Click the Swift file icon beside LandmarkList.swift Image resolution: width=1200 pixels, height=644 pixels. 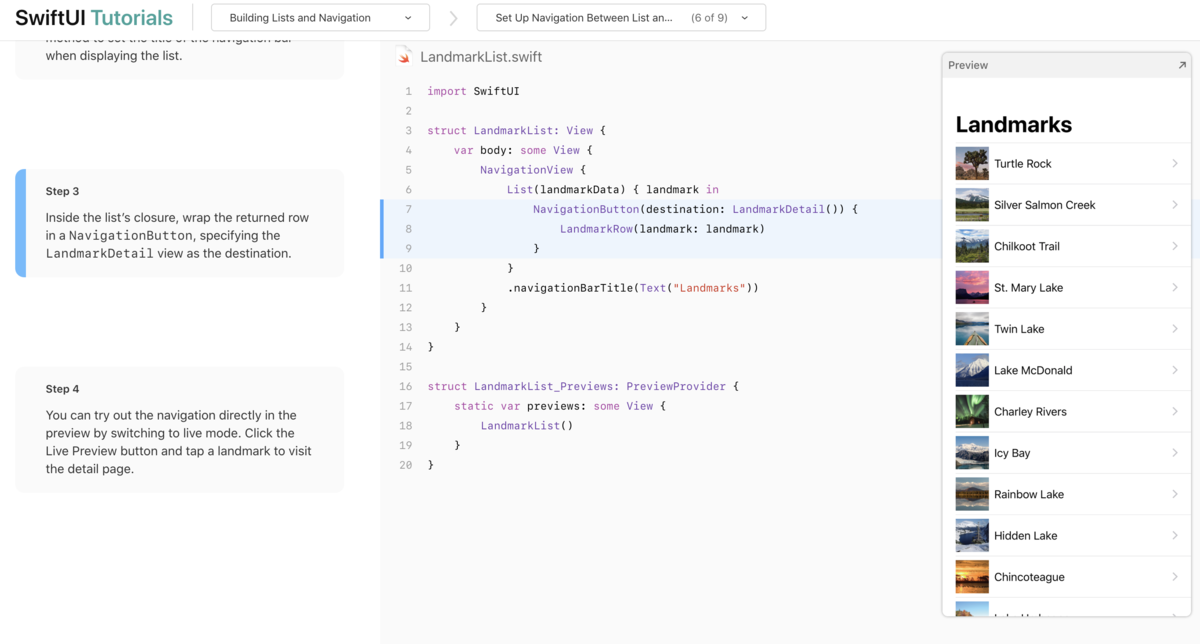click(404, 57)
